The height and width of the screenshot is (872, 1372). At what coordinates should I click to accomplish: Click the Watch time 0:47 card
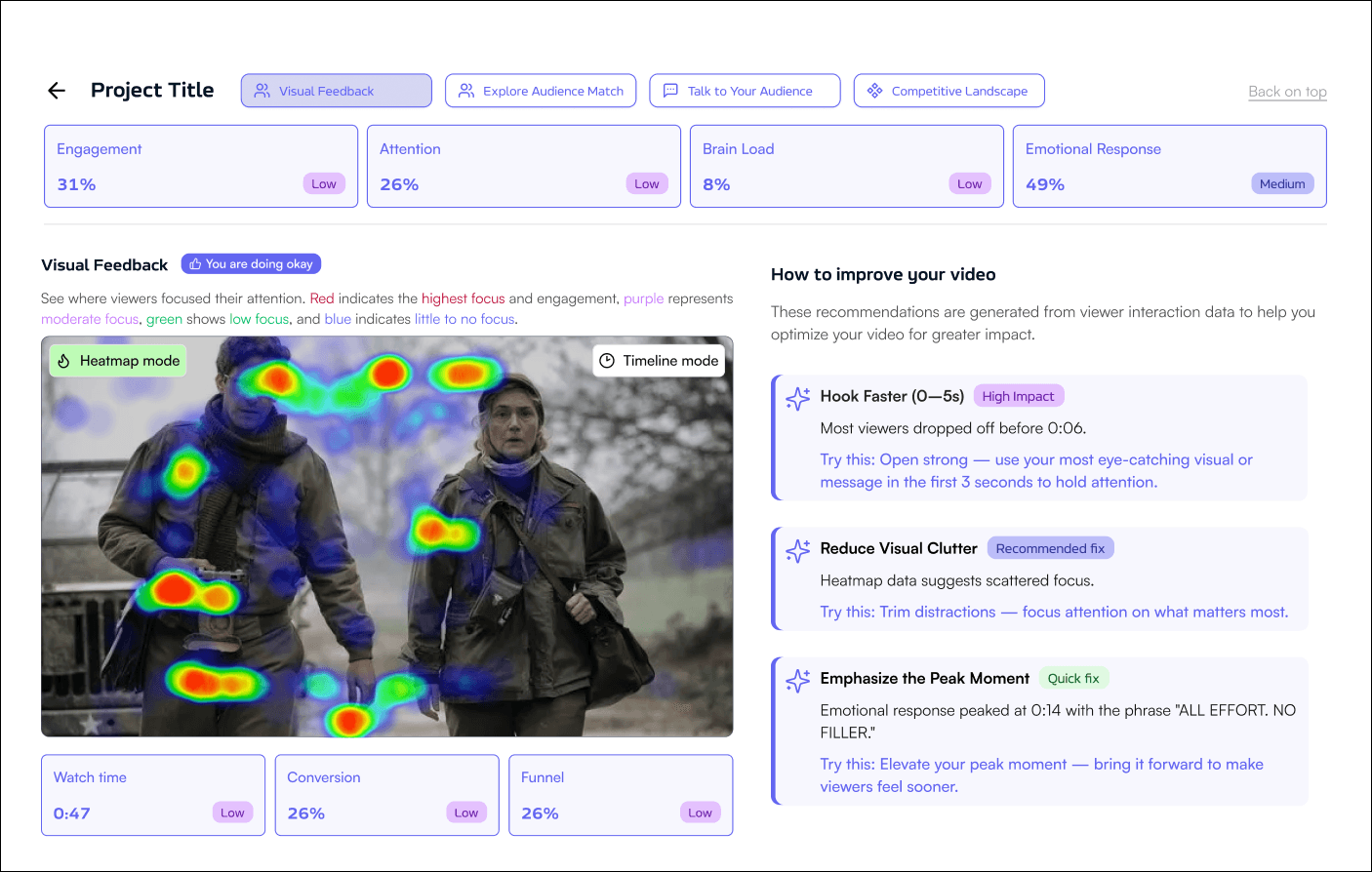pos(153,795)
